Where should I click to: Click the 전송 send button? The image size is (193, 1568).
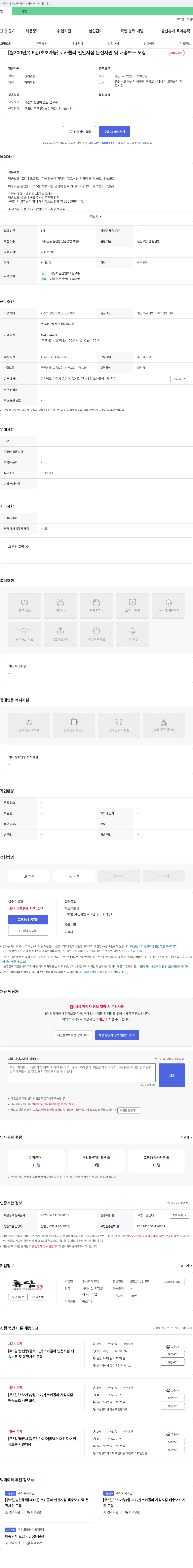pyautogui.click(x=172, y=1075)
